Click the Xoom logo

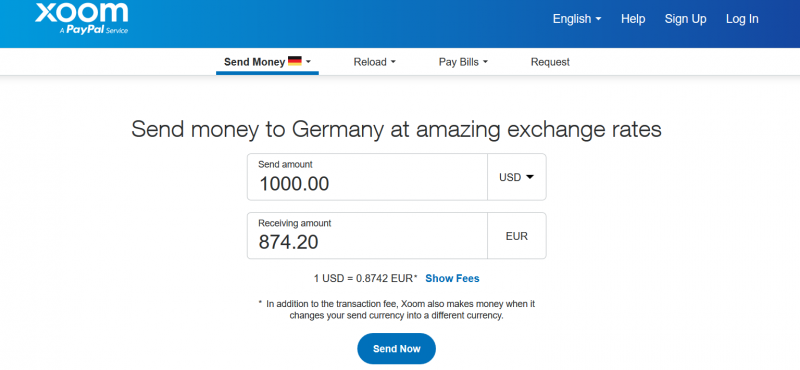coord(82,18)
